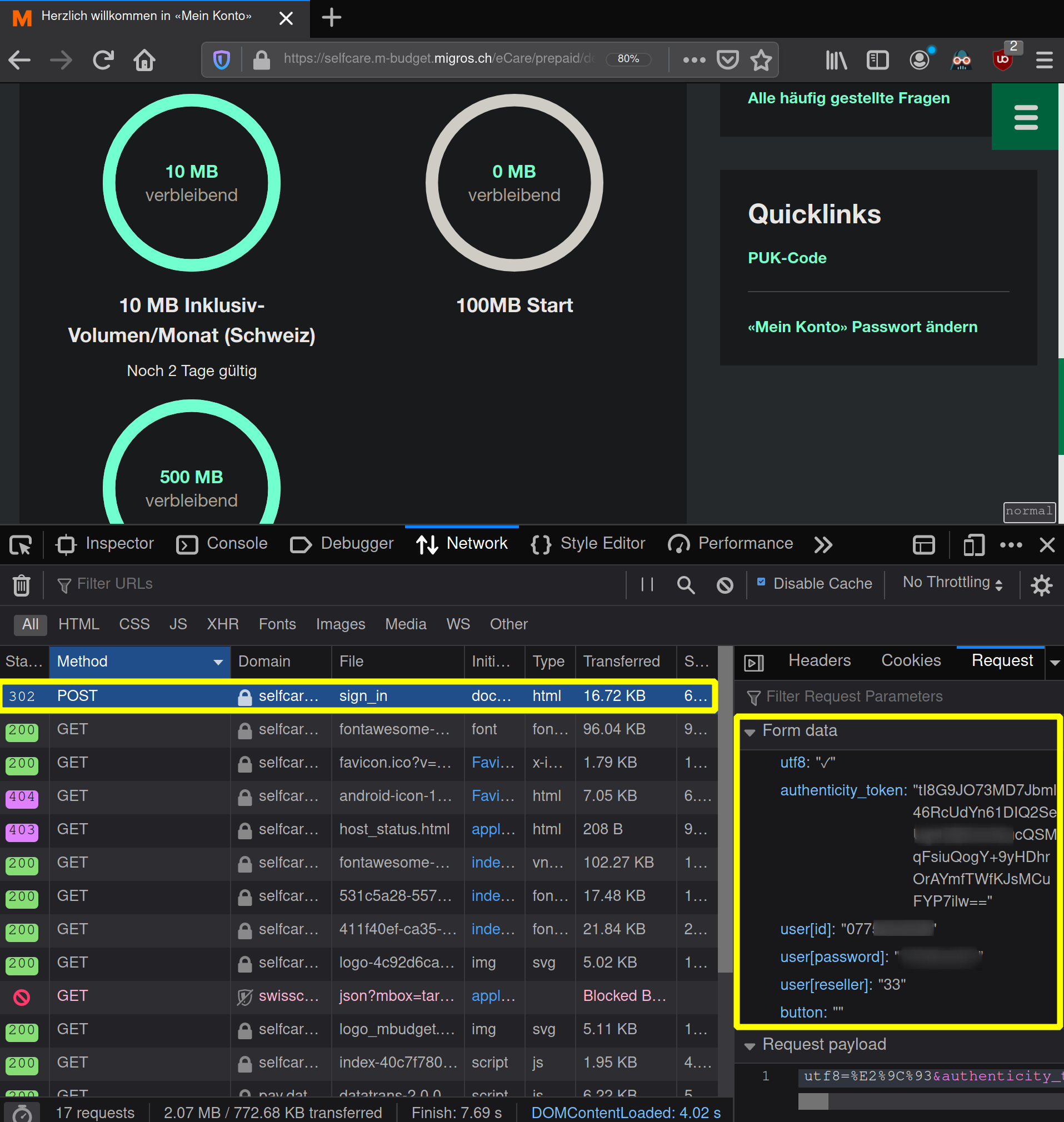
Task: Open the browser home page
Action: point(144,59)
